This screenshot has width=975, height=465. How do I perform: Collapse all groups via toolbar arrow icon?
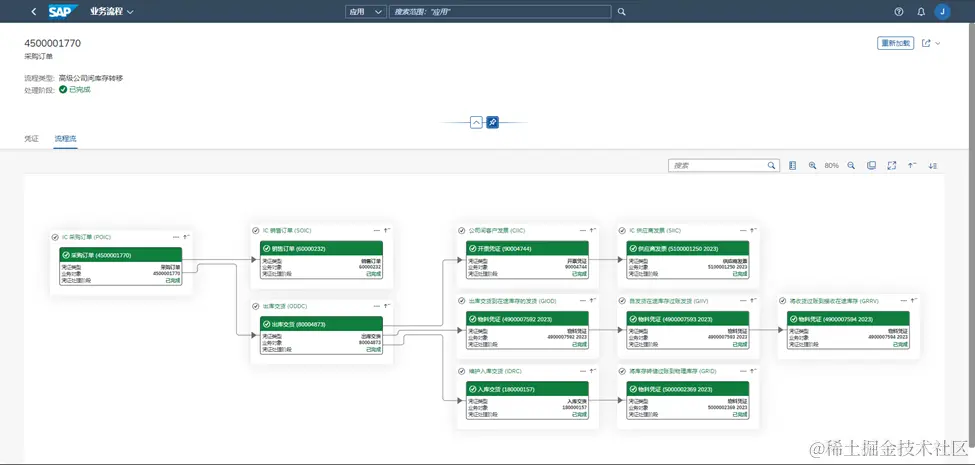point(912,165)
